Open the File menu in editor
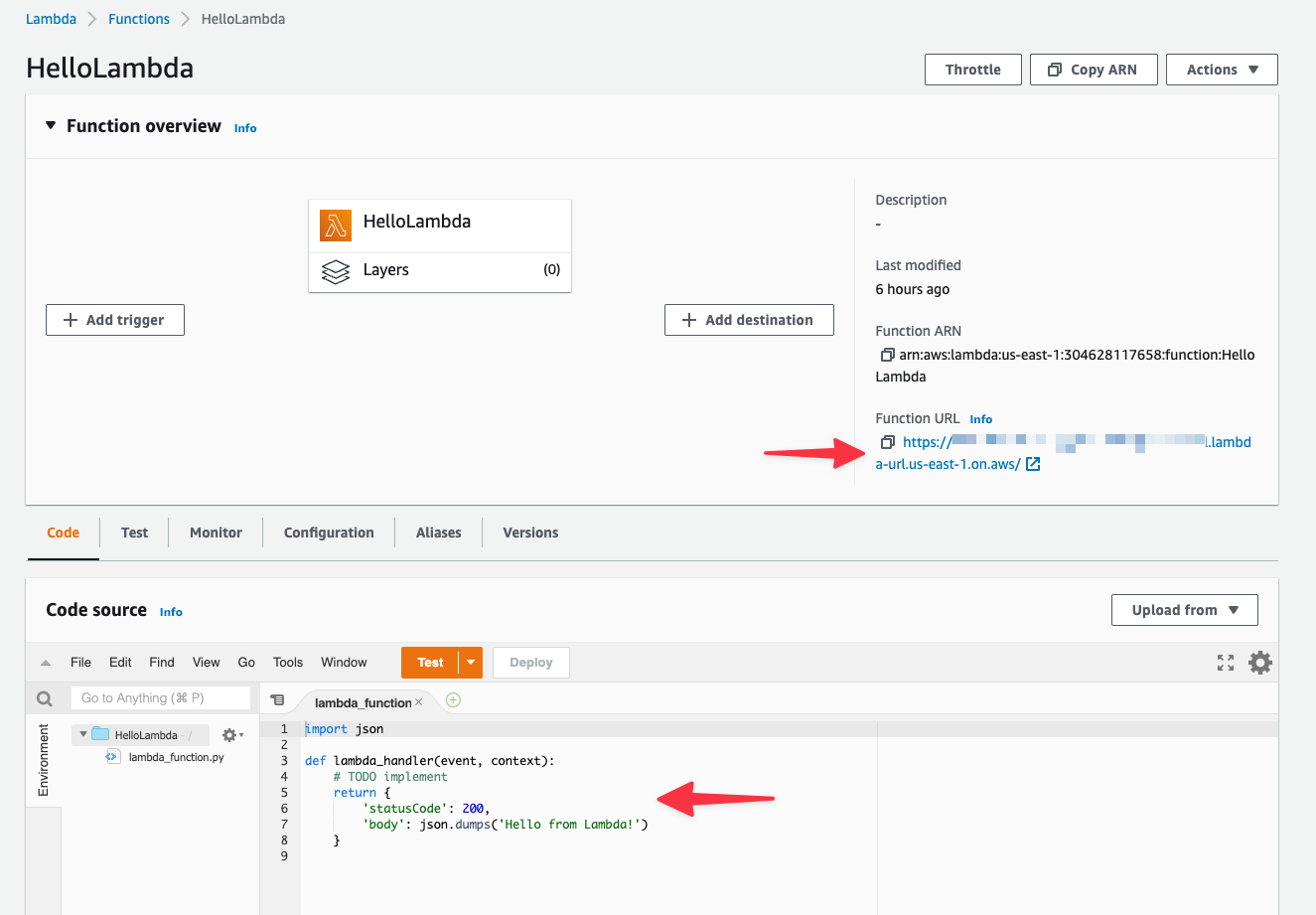 tap(80, 663)
